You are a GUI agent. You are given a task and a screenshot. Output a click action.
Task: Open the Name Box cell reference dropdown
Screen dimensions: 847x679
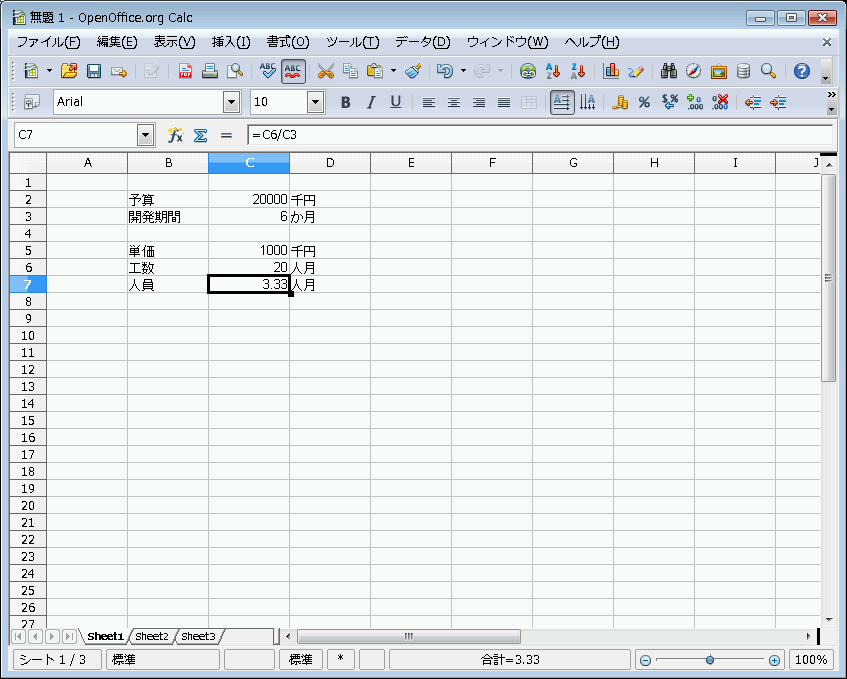(x=146, y=135)
